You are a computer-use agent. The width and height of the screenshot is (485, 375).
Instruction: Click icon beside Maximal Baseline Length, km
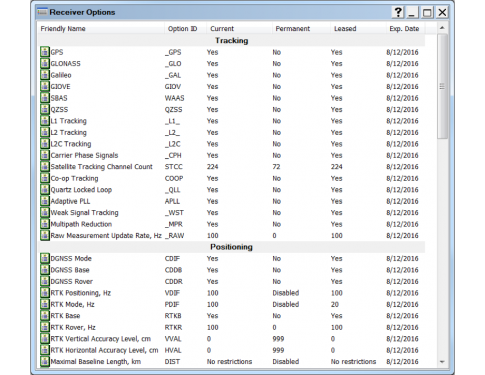pos(45,362)
